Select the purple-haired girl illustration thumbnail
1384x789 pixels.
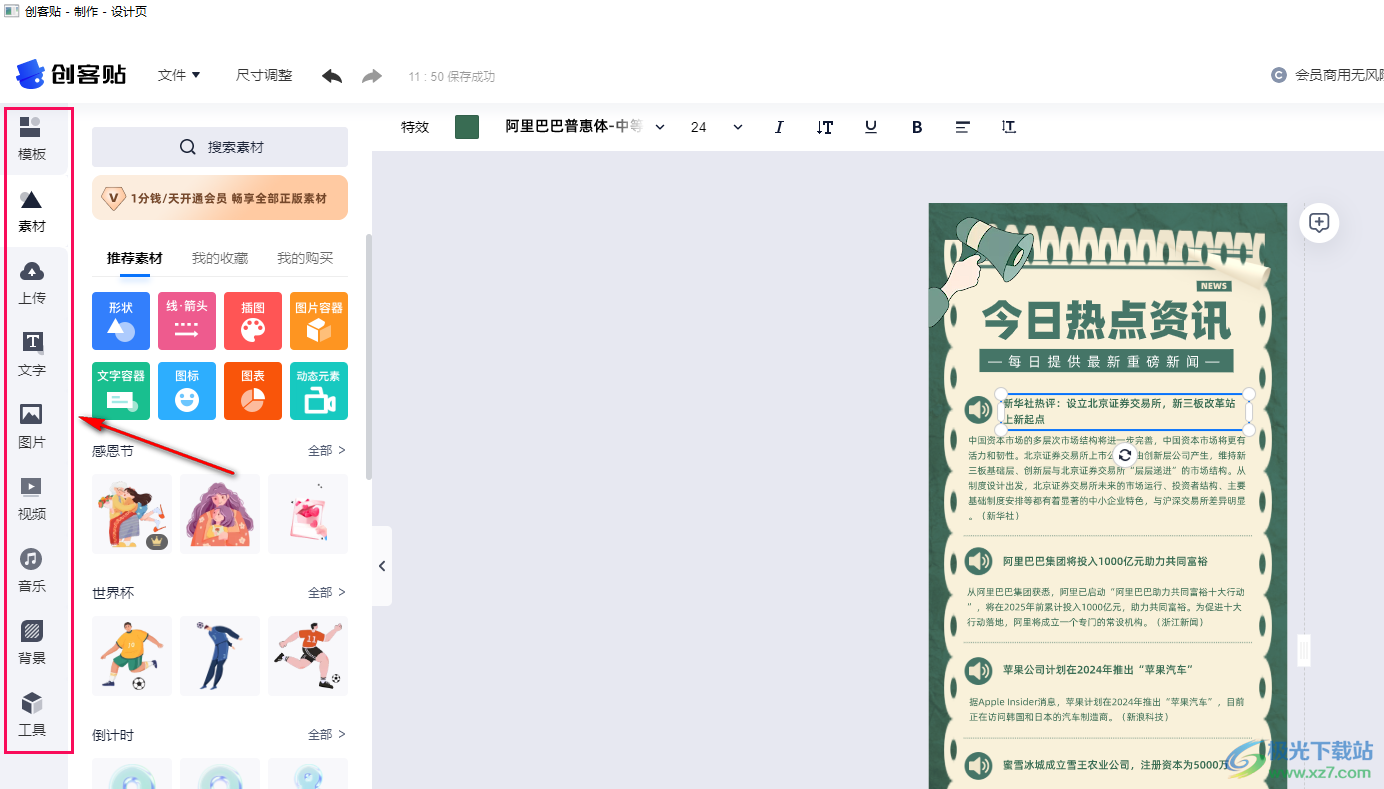tap(220, 514)
